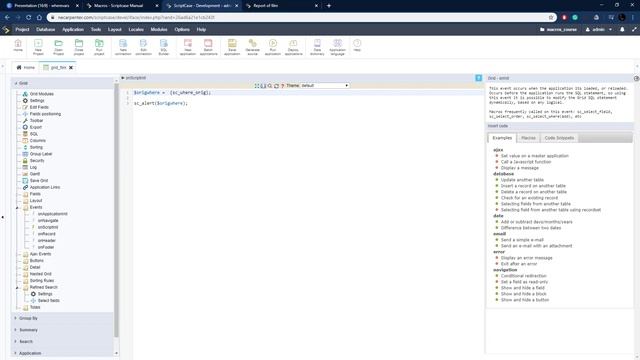
Task: Select the onRecord event
Action: [x=47, y=234]
